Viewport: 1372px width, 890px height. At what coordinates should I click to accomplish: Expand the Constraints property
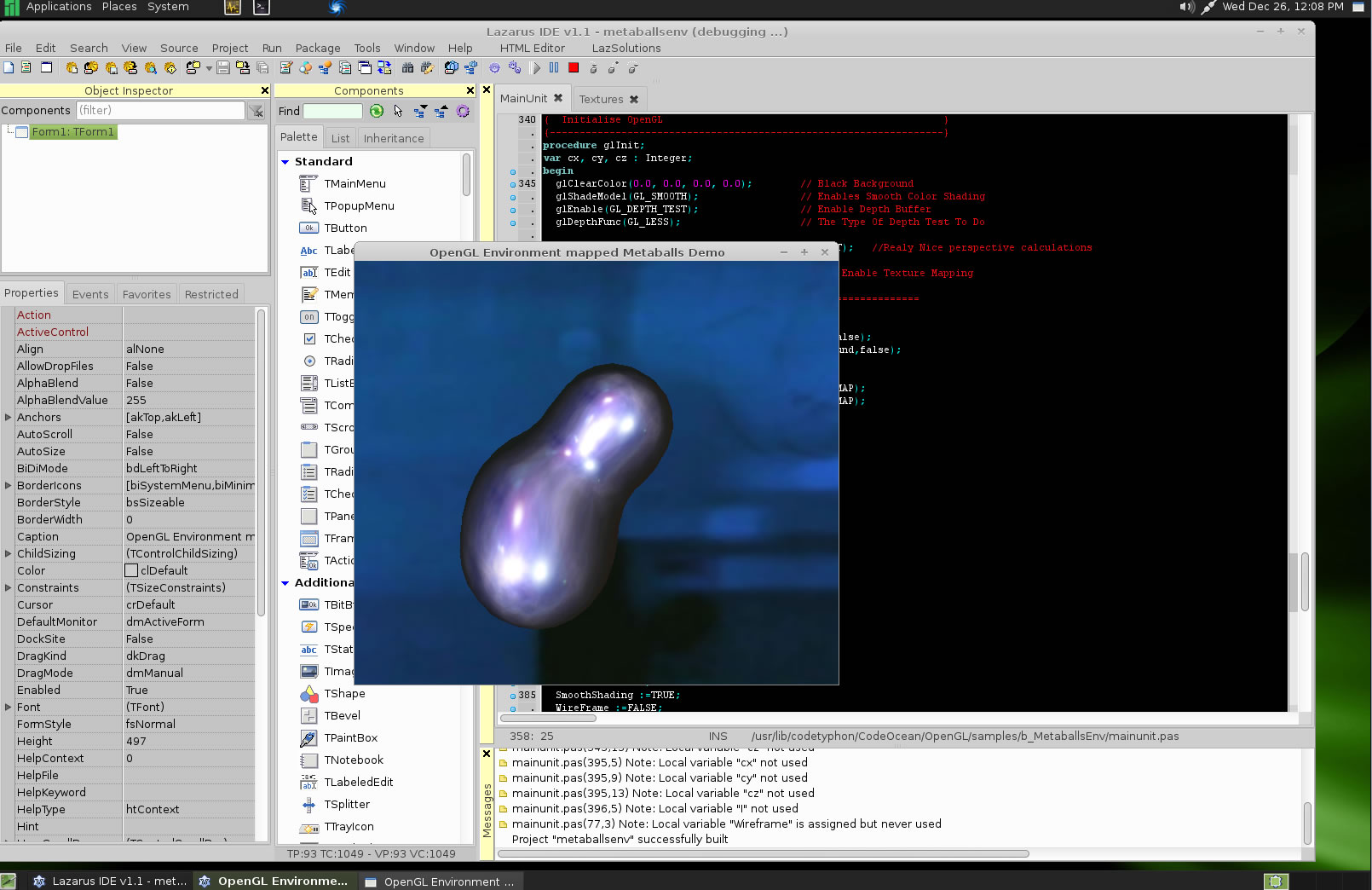9,587
